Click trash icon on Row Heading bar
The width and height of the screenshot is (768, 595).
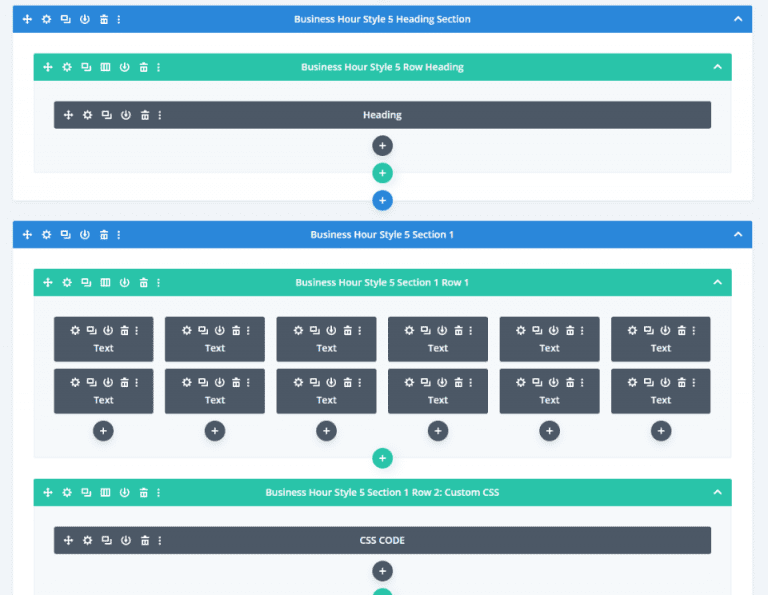tap(144, 67)
